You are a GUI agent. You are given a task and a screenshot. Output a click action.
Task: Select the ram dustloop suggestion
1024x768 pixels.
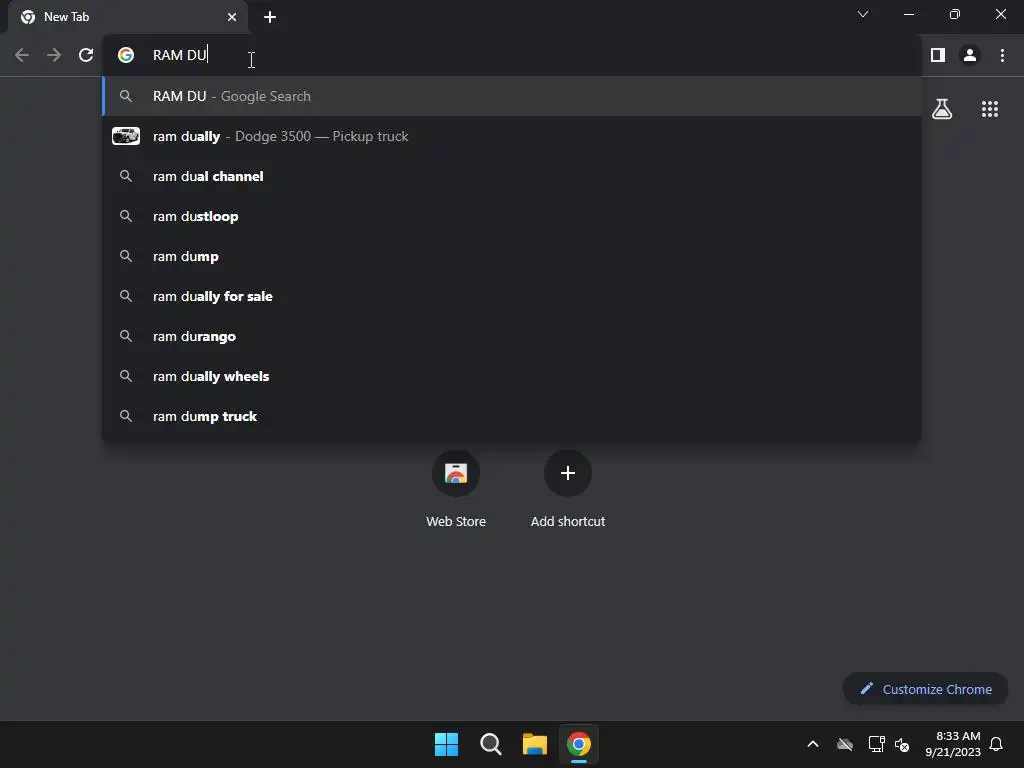point(512,216)
